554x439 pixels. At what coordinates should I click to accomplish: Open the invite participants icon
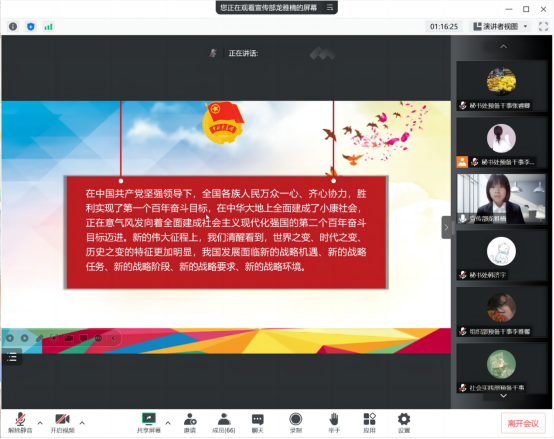[190, 423]
